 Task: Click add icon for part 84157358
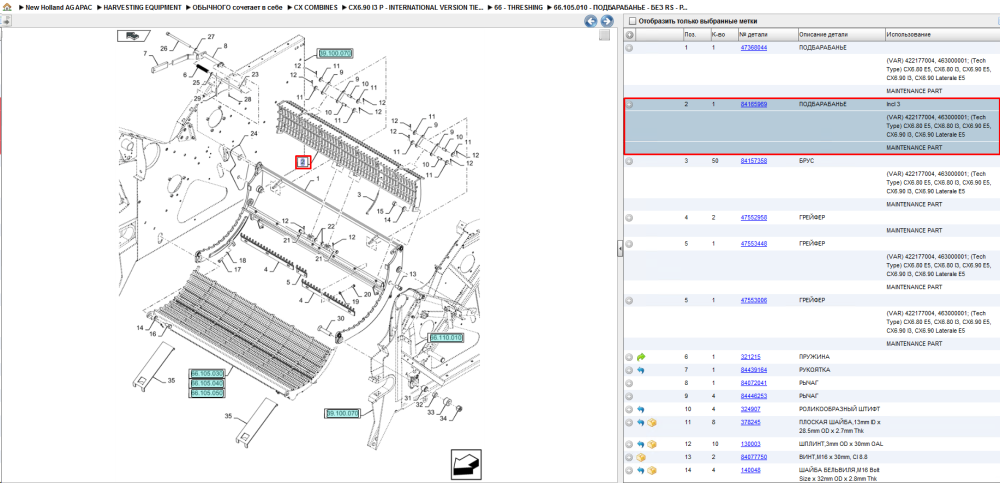pyautogui.click(x=629, y=161)
